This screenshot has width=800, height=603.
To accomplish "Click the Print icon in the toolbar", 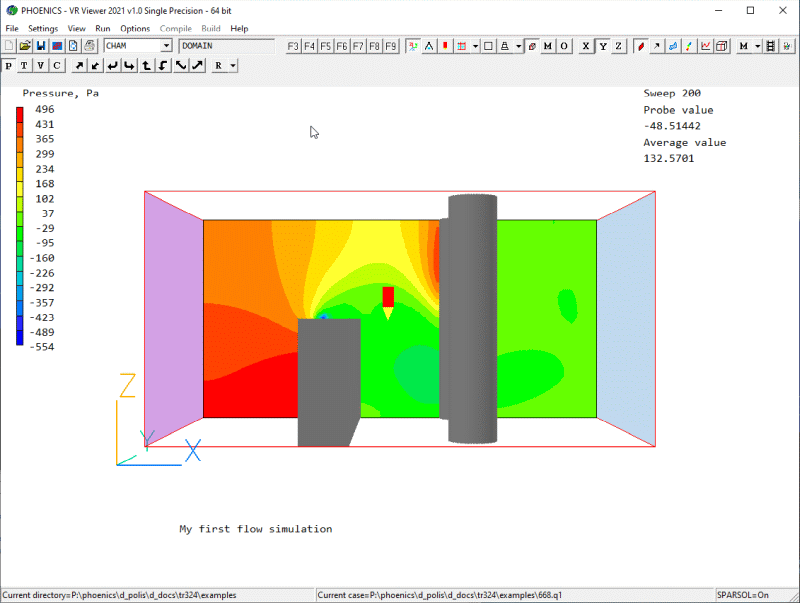I will coord(89,46).
